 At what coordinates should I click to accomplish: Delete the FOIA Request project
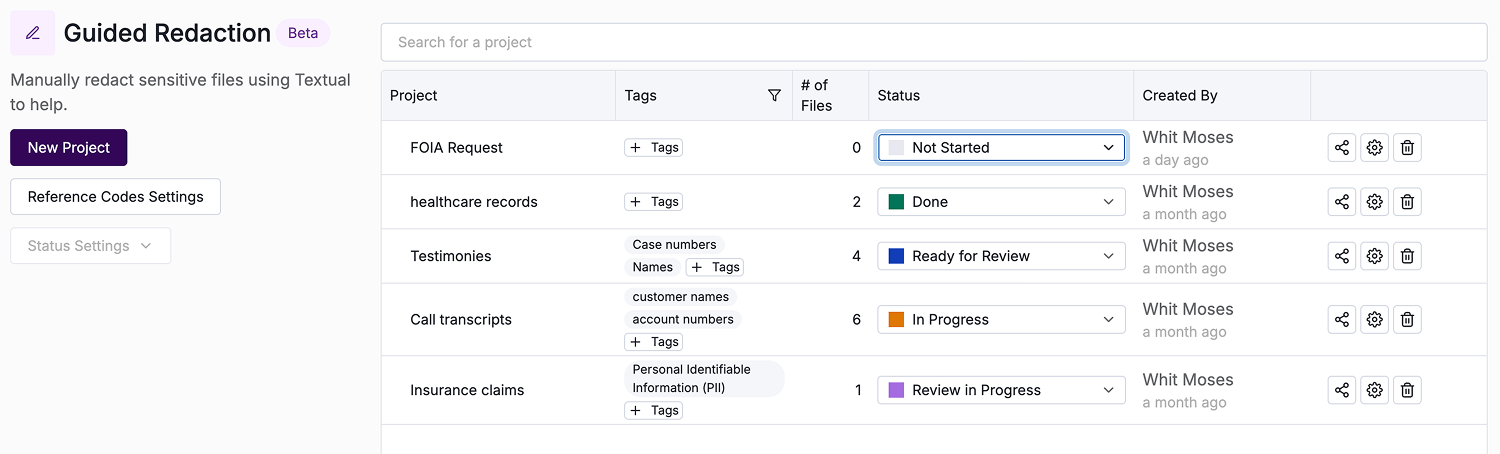[x=1407, y=148]
